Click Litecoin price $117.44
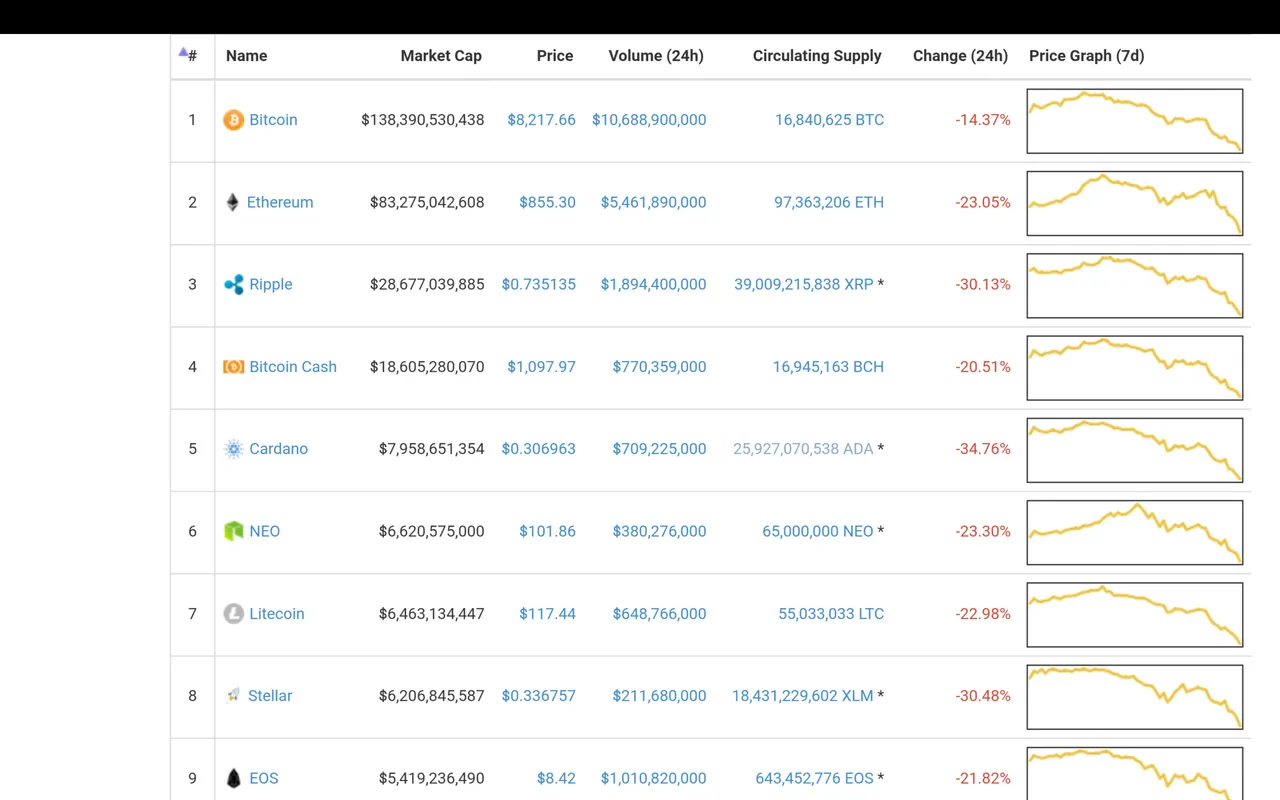This screenshot has width=1280, height=800. 547,614
